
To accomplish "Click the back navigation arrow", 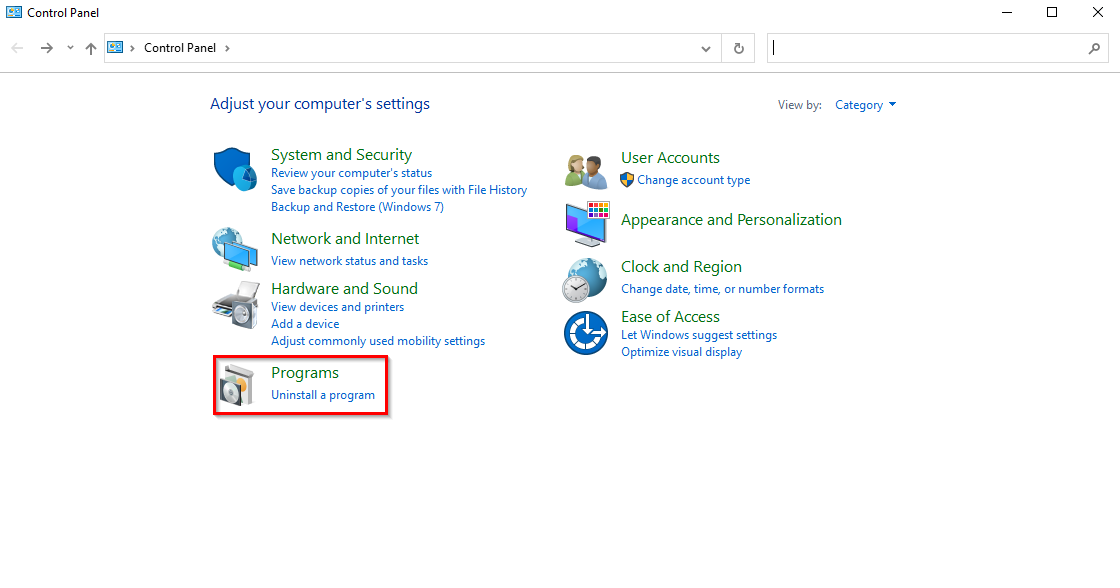I will pyautogui.click(x=17, y=48).
